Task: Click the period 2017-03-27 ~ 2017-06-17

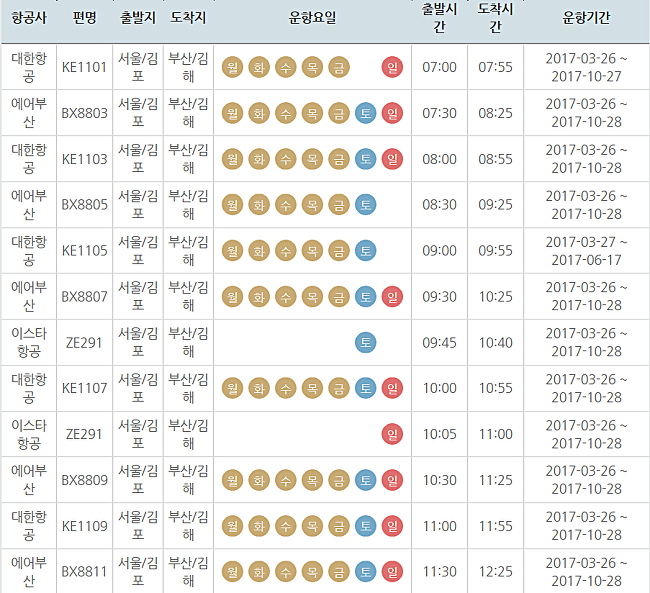Action: tap(586, 251)
